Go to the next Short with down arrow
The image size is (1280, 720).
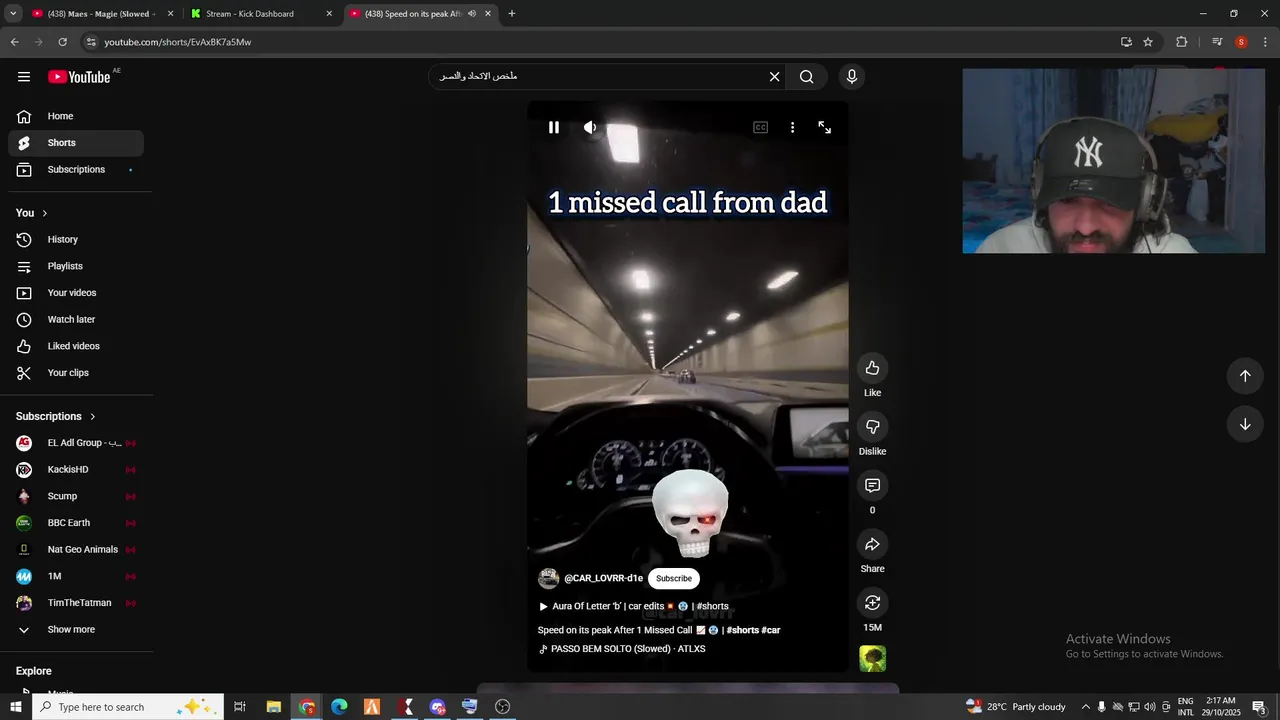(1245, 424)
